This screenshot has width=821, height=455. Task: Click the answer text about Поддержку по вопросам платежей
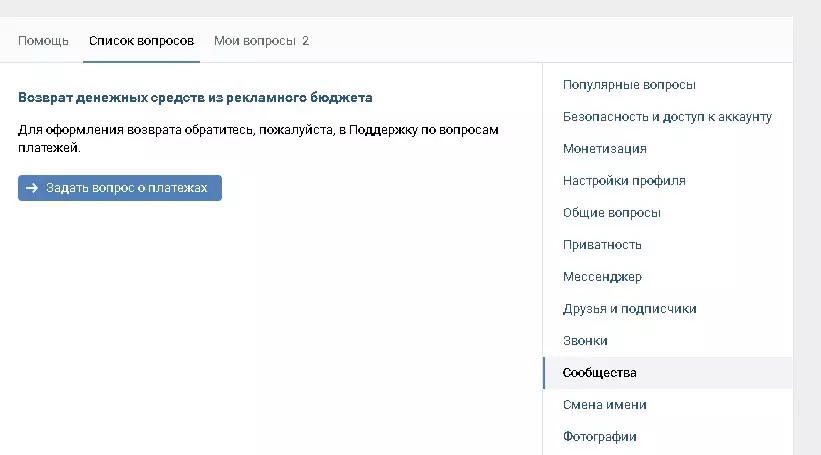coord(258,139)
